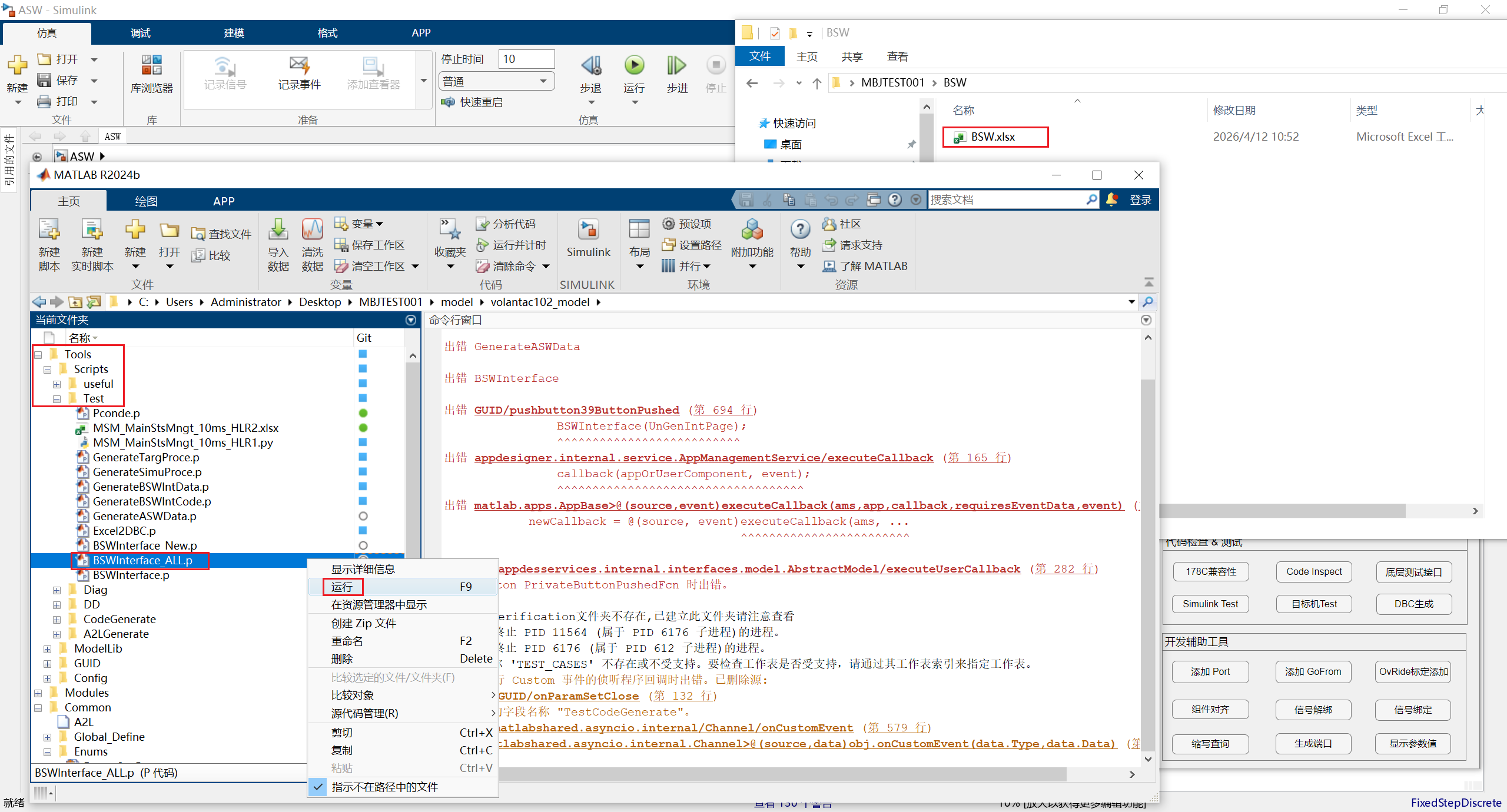Click Request Support (请求支持) in MATLAB

point(852,245)
